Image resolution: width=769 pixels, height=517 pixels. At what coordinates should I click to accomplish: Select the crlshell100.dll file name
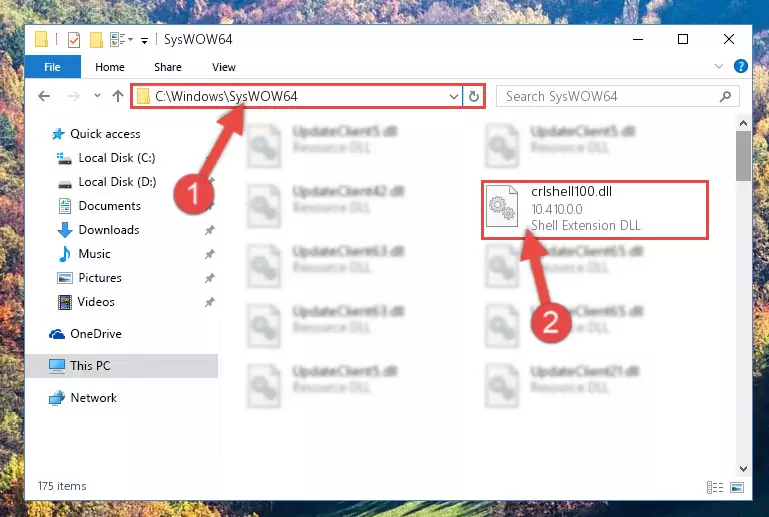point(571,192)
